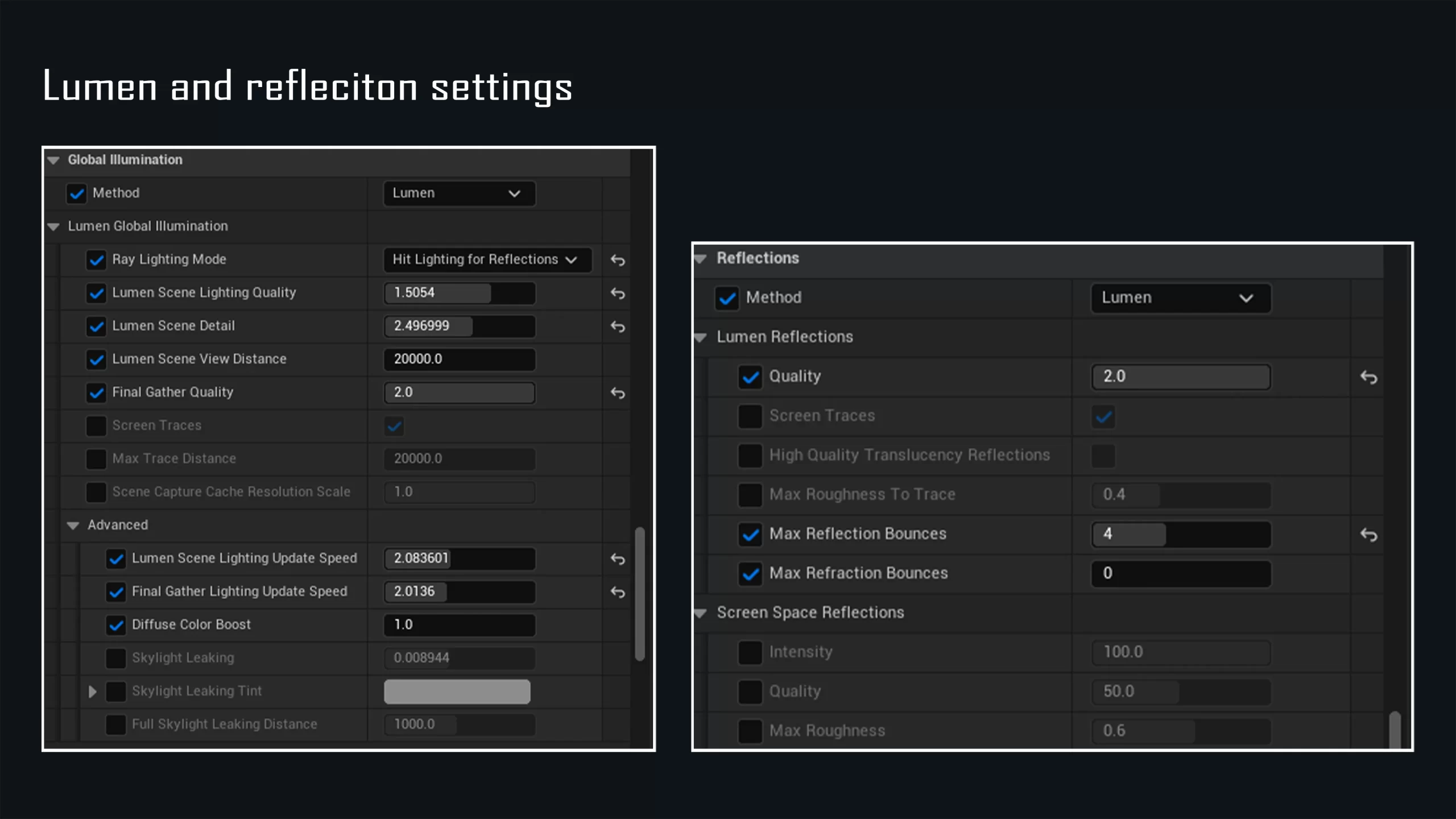This screenshot has height=819, width=1456.
Task: Uncheck the Ray Lighting Mode override
Action: pos(96,260)
